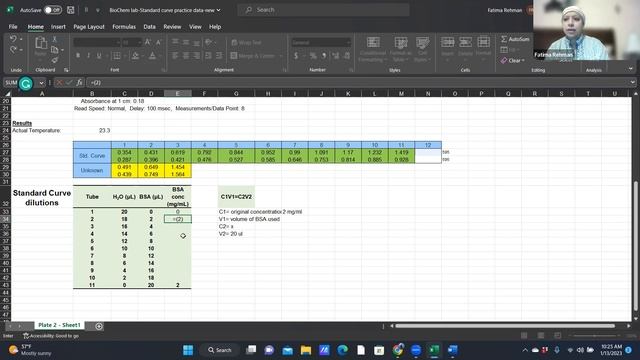640x360 pixels.
Task: Click the horizontal scrollbar thumb
Action: [x=505, y=326]
